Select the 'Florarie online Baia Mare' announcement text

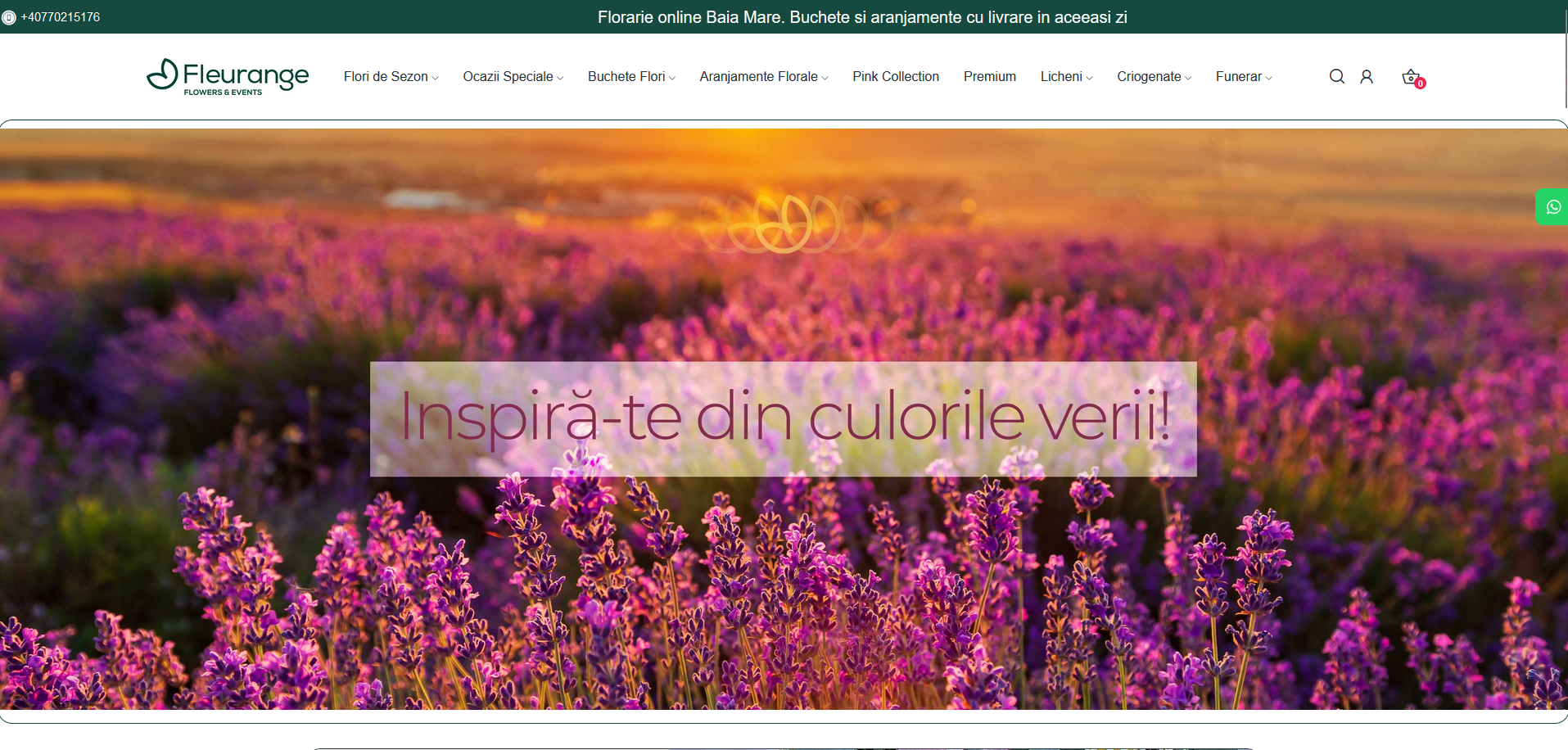862,17
